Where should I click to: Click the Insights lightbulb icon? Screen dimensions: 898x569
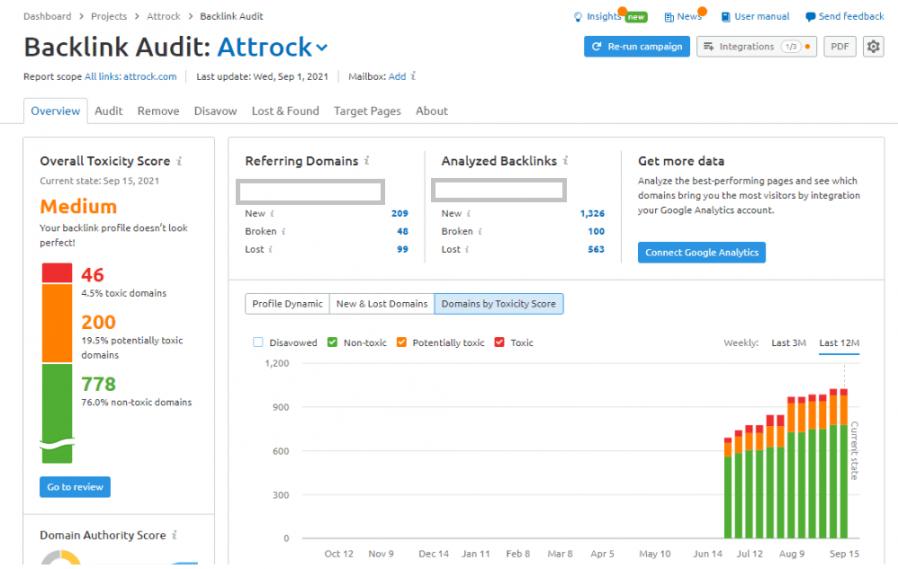click(x=578, y=17)
